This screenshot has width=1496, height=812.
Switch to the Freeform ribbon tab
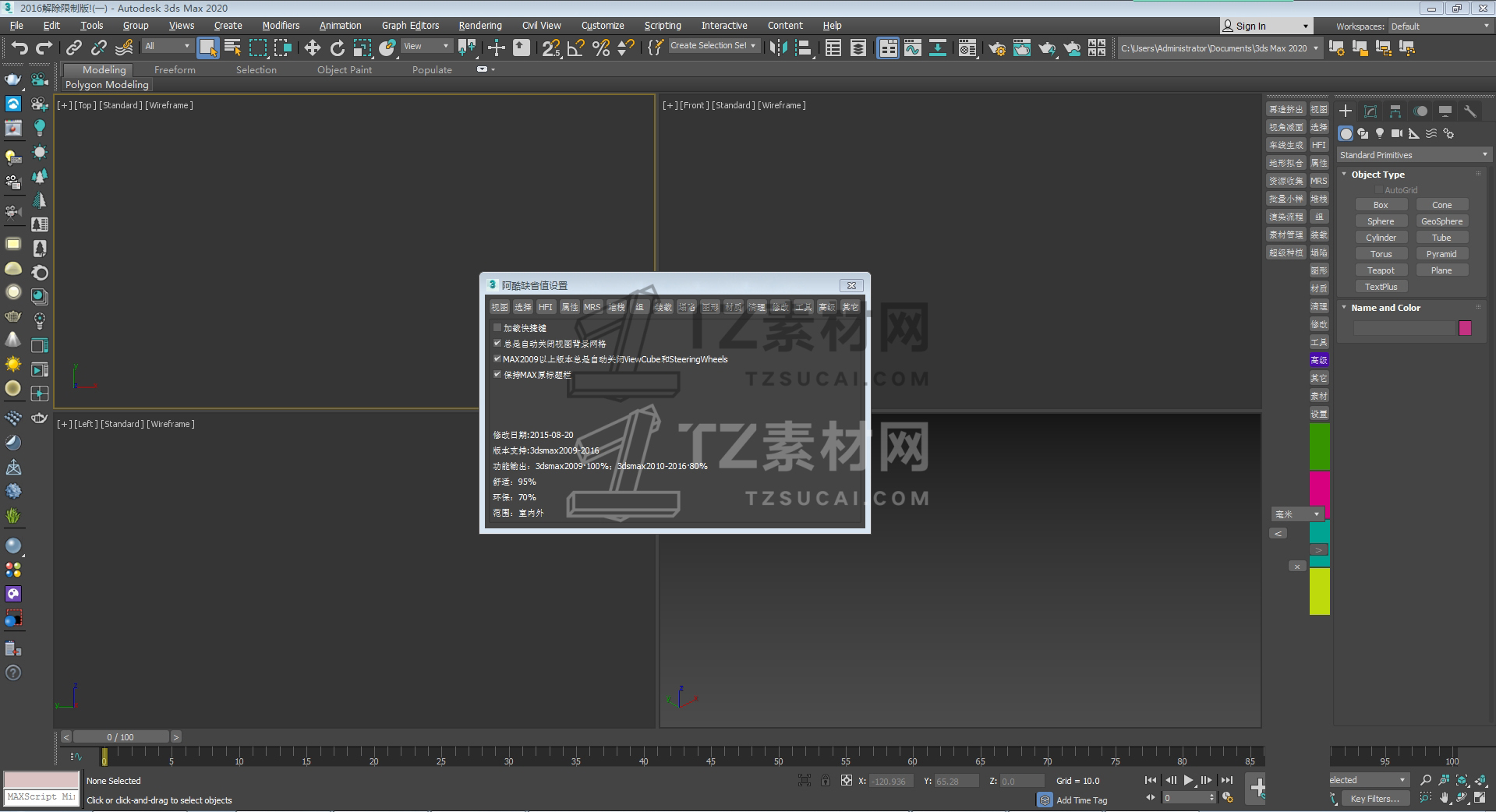pyautogui.click(x=175, y=69)
